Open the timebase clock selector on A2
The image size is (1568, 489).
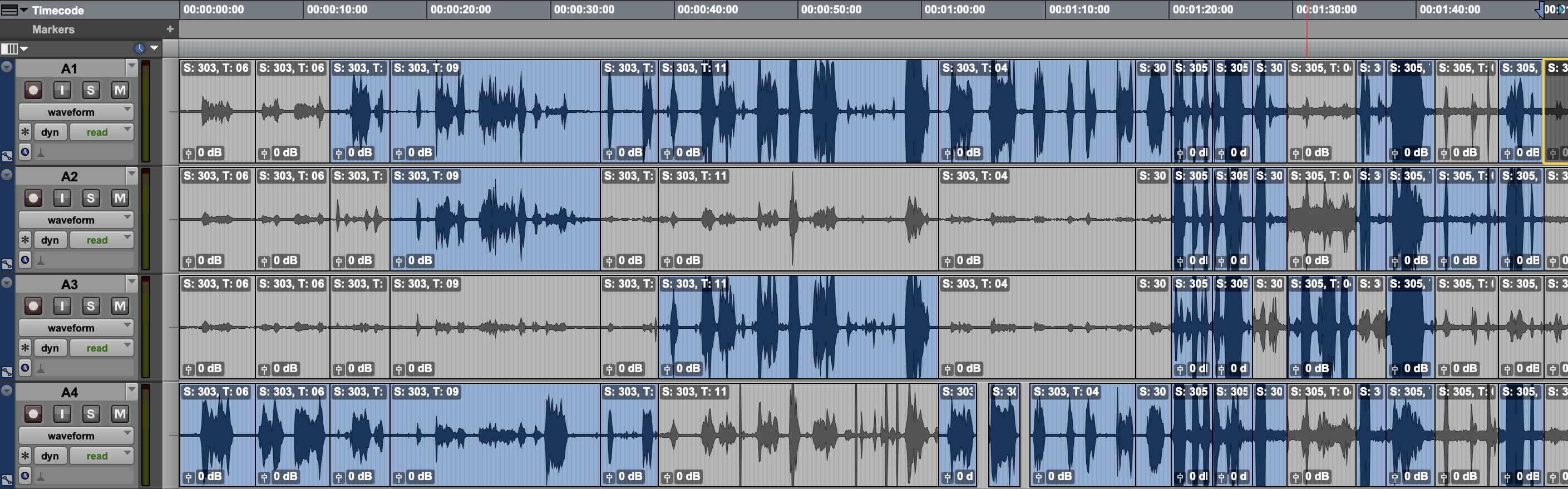click(x=25, y=260)
